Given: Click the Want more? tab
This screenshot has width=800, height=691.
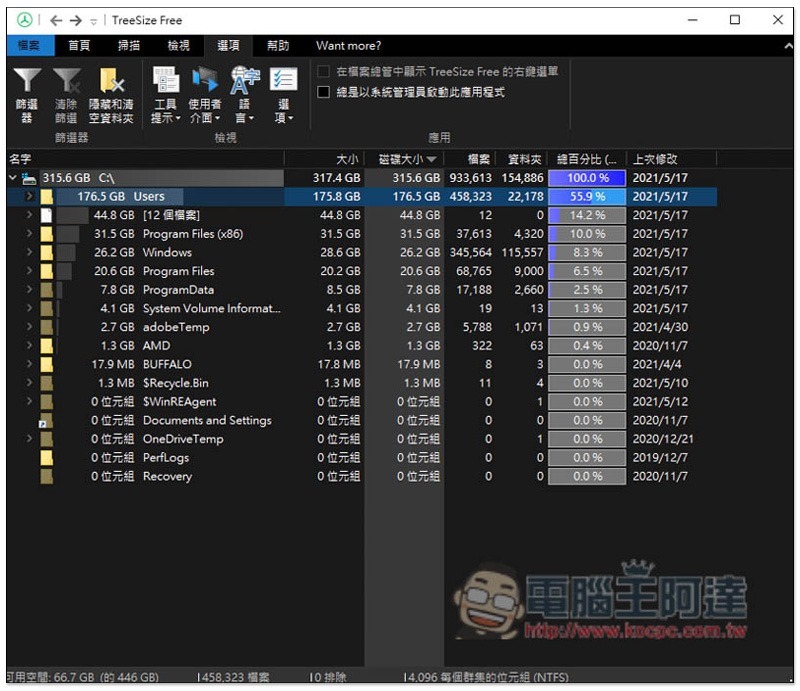Looking at the screenshot, I should pyautogui.click(x=348, y=46).
